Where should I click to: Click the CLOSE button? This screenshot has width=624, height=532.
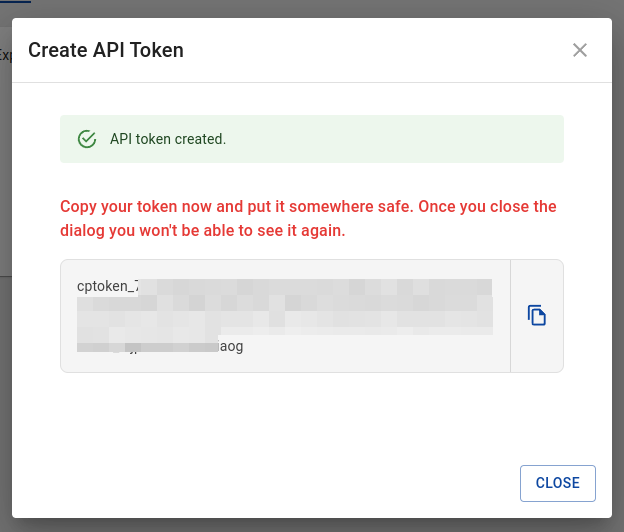558,483
